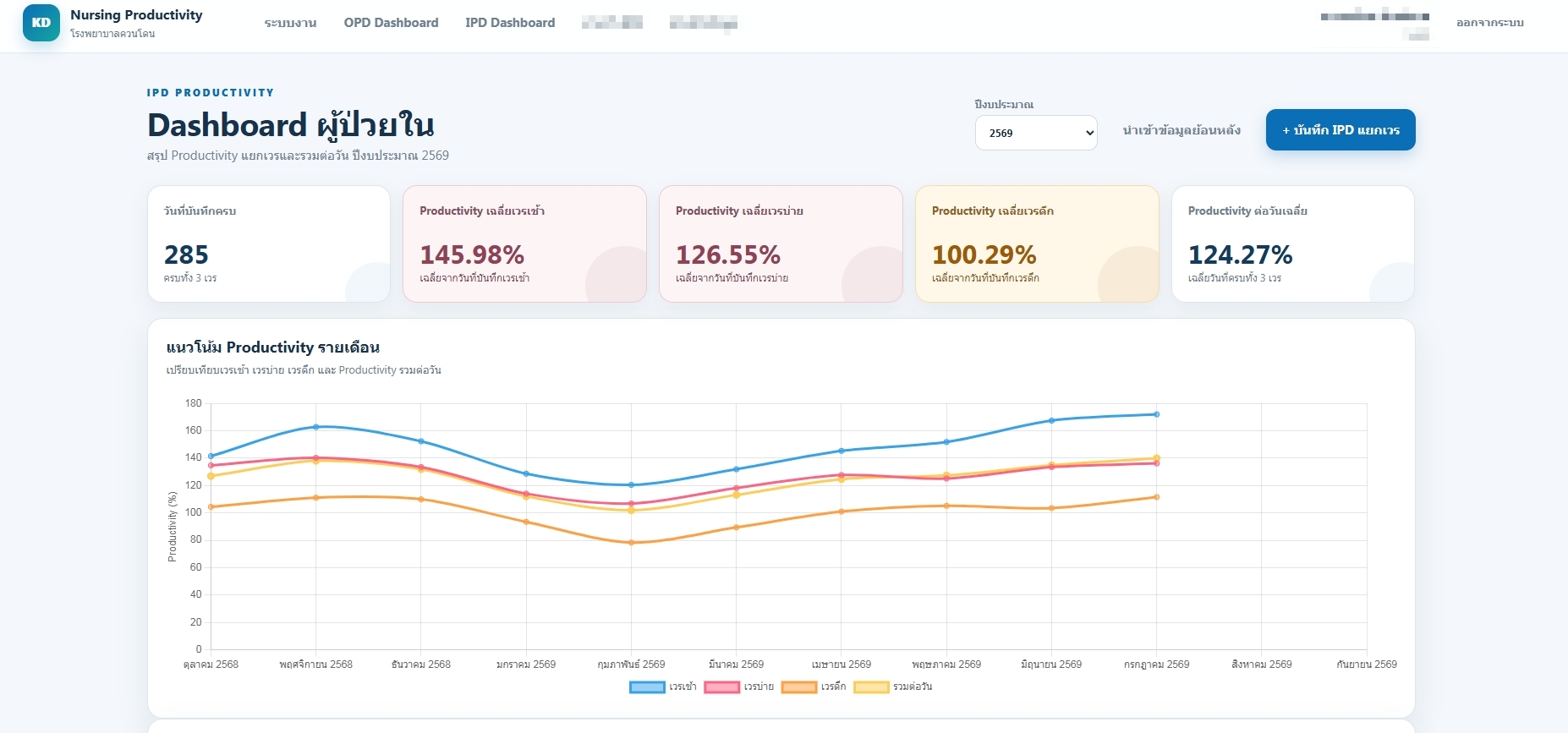1568x733 pixels.
Task: Click the มกราคม 2569 x-axis label
Action: pyautogui.click(x=526, y=665)
